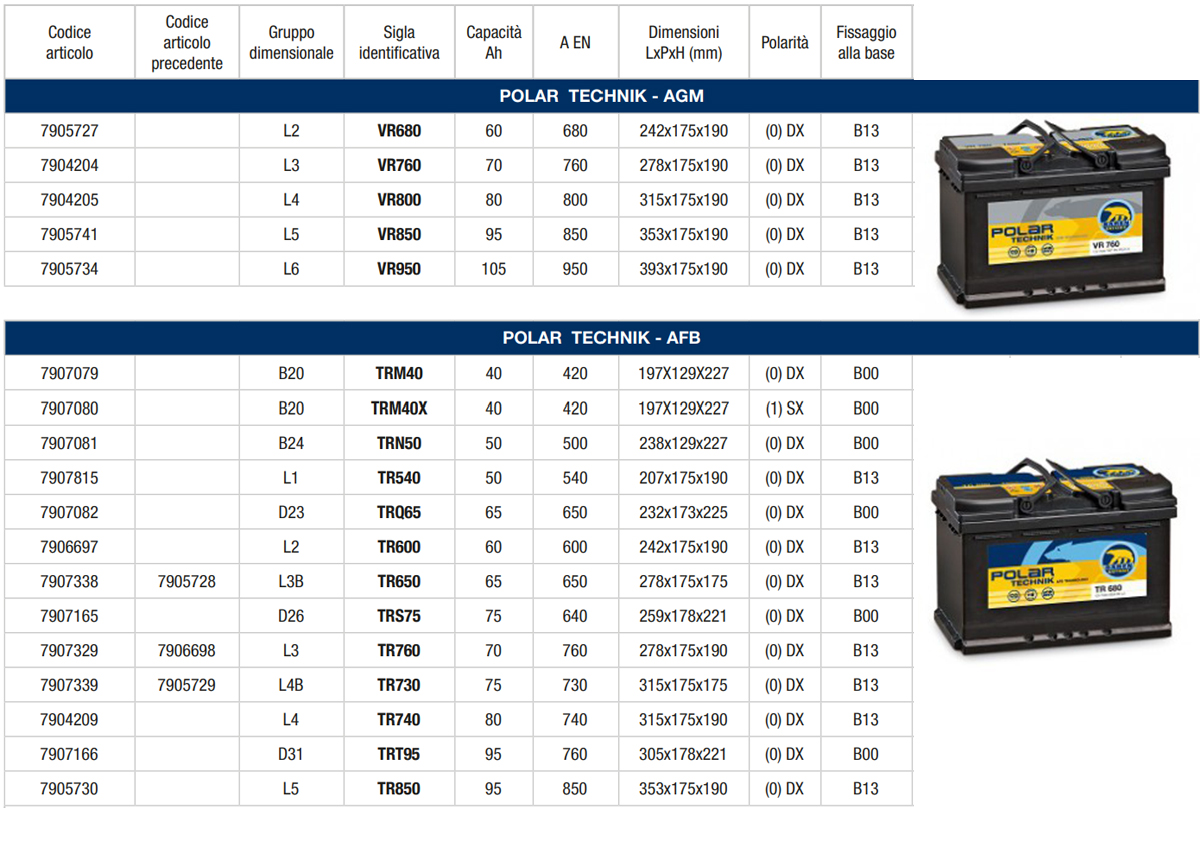1200x844 pixels.
Task: Select article code 7904209
Action: coord(70,720)
